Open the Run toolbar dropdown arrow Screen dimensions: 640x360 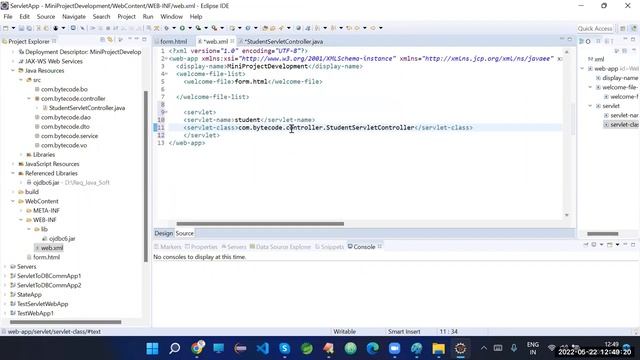coord(190,28)
